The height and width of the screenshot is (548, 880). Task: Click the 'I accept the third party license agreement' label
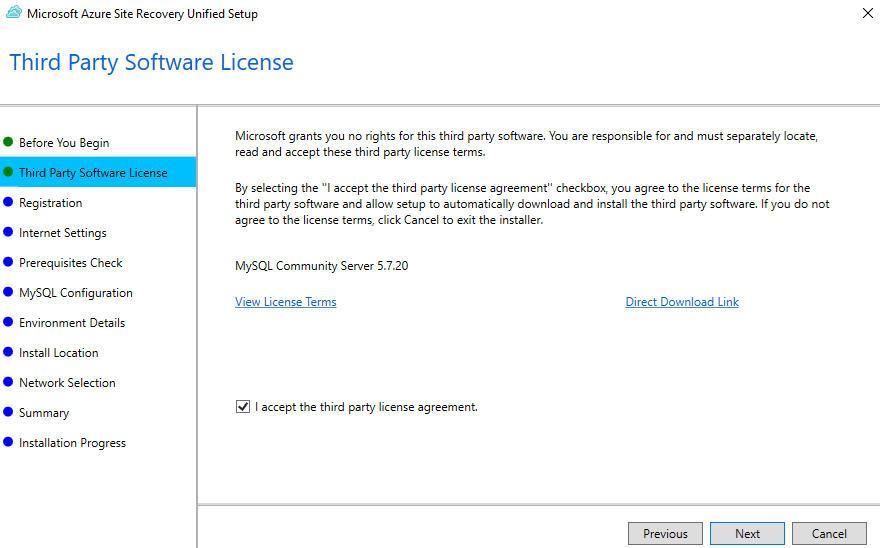click(366, 407)
